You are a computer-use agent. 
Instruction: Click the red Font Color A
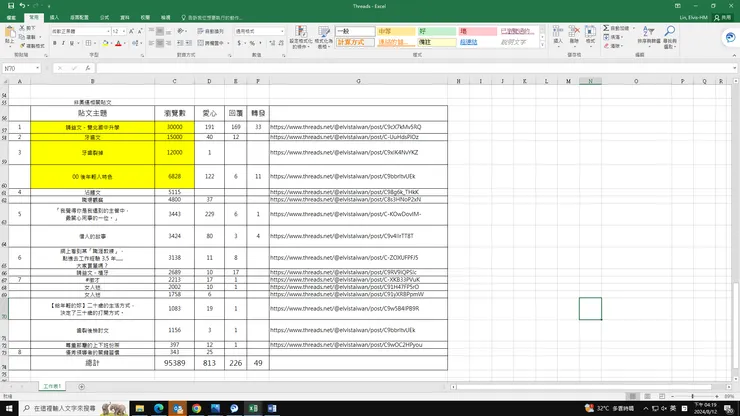pyautogui.click(x=118, y=43)
